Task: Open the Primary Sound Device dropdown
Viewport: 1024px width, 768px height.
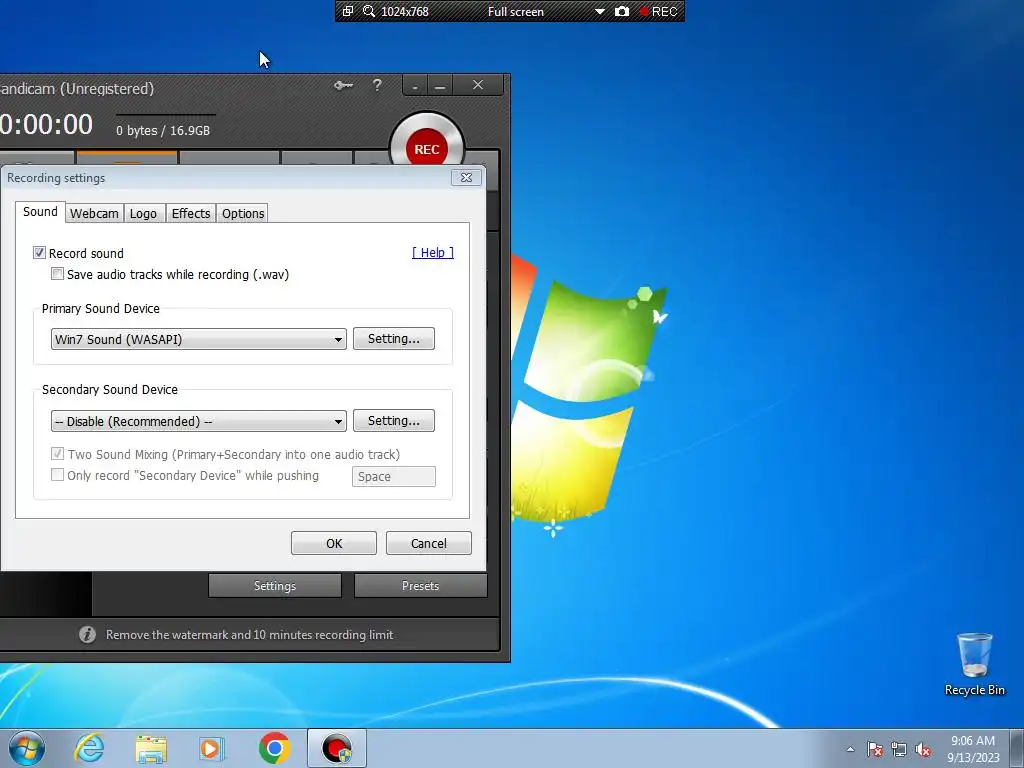Action: (x=199, y=339)
